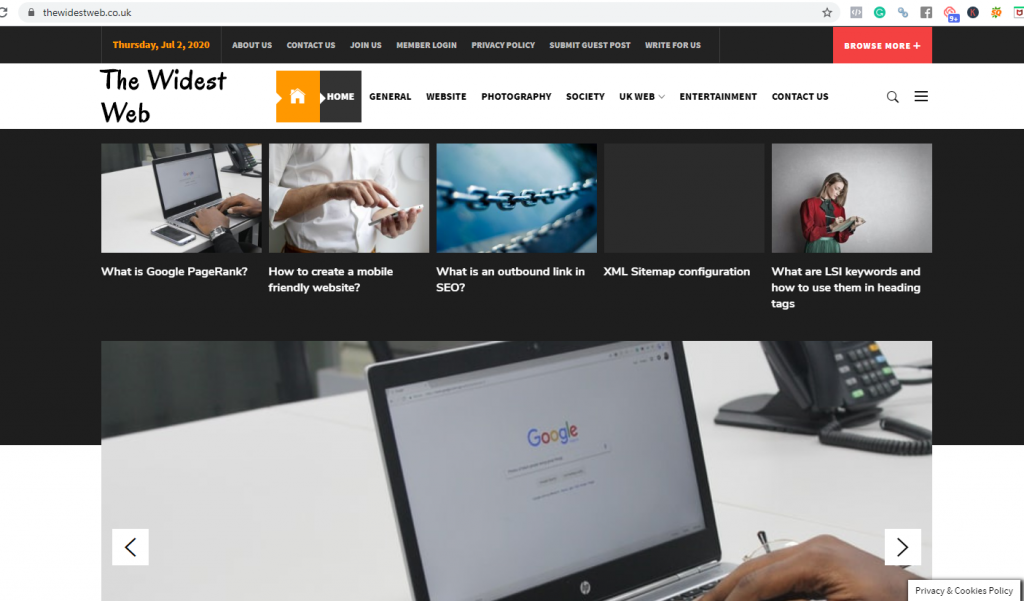1024x601 pixels.
Task: Open XML Sitemap configuration article
Action: [x=677, y=272]
